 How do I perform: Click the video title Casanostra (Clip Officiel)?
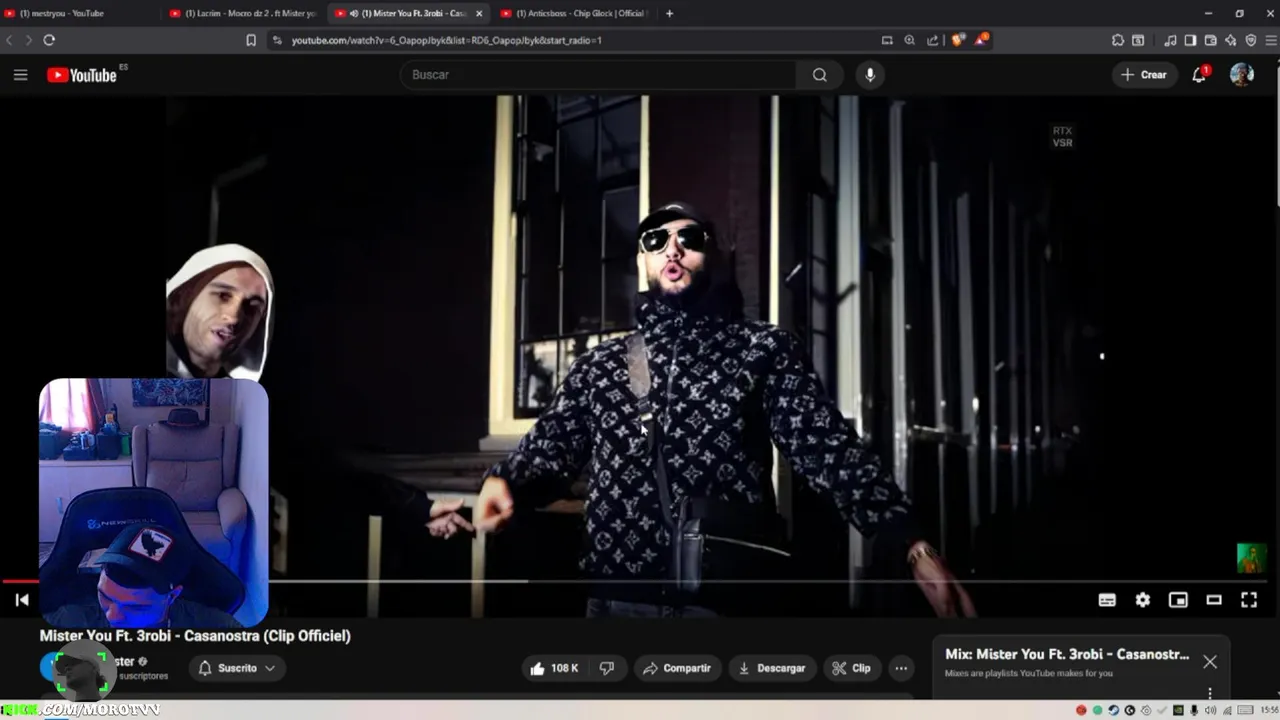tap(195, 636)
